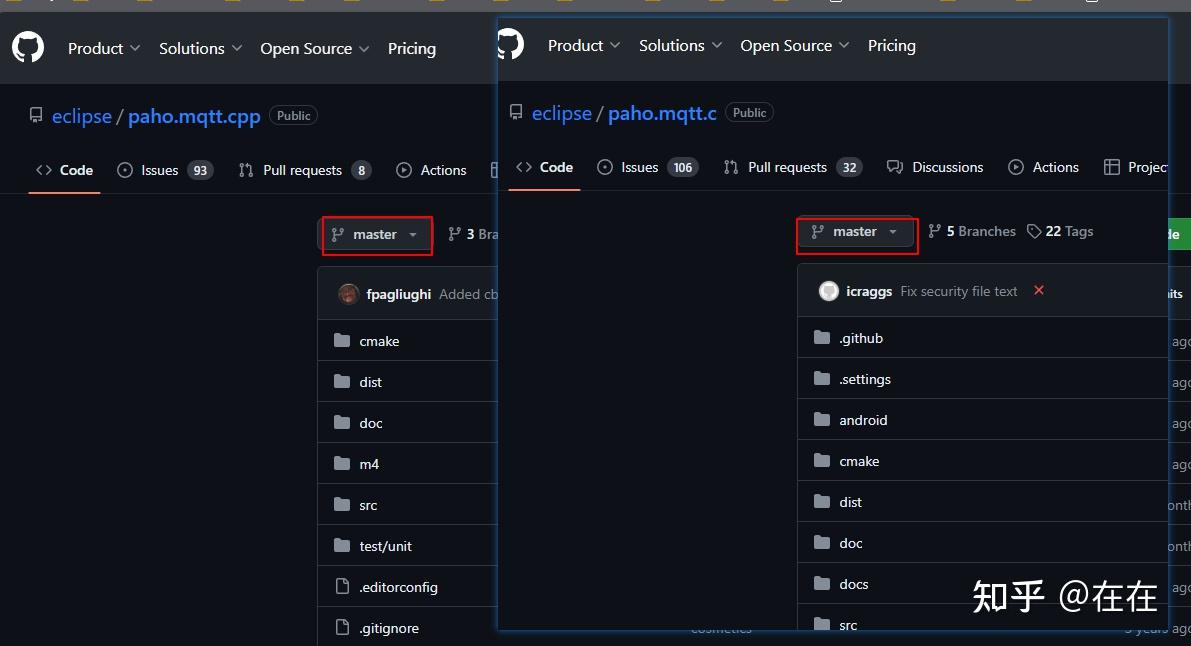Click the repo icon beside eclipse/paho.mqtt.c
Viewport: 1191px width, 646px height.
point(516,112)
